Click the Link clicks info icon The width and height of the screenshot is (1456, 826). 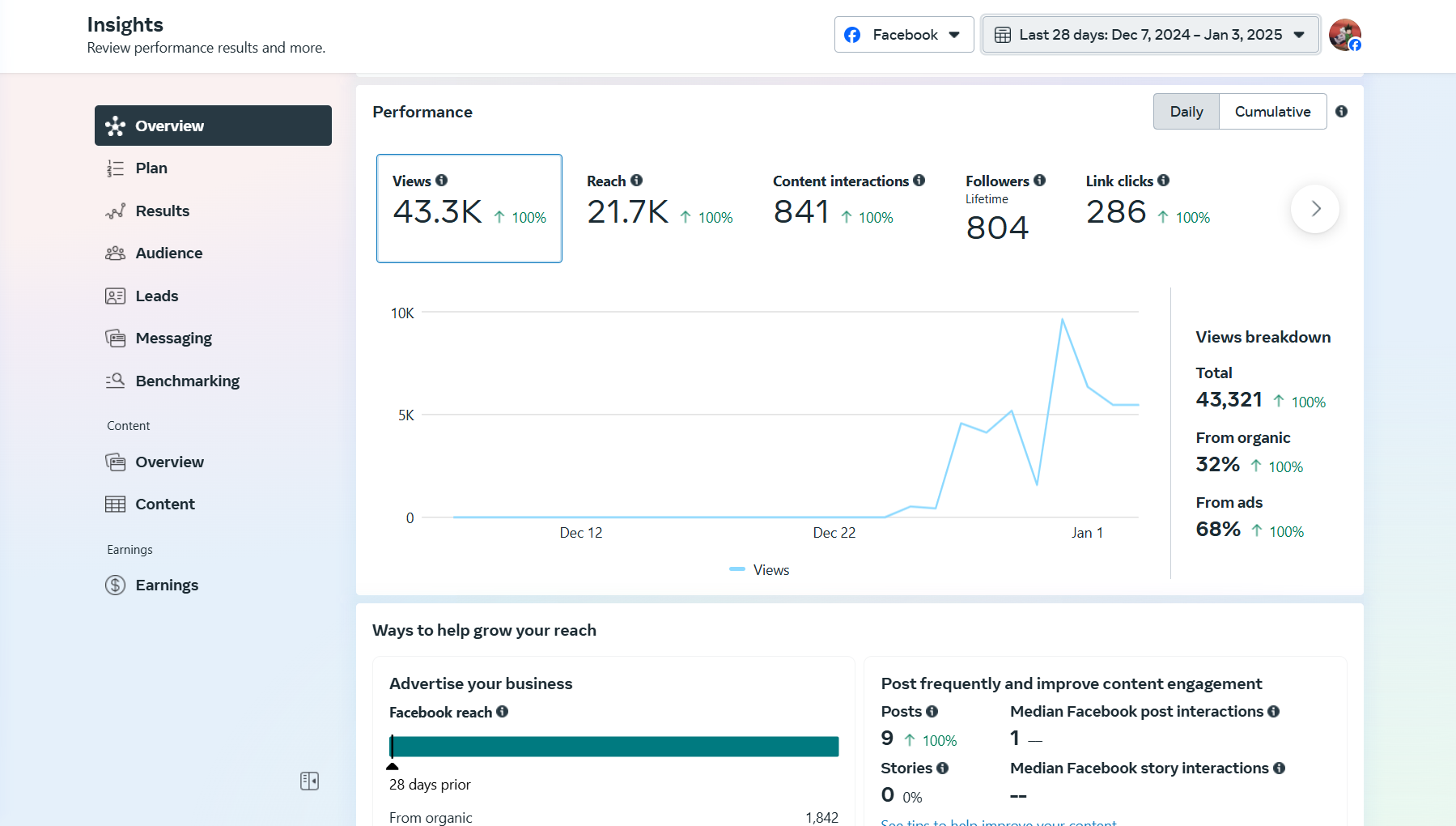click(1163, 181)
